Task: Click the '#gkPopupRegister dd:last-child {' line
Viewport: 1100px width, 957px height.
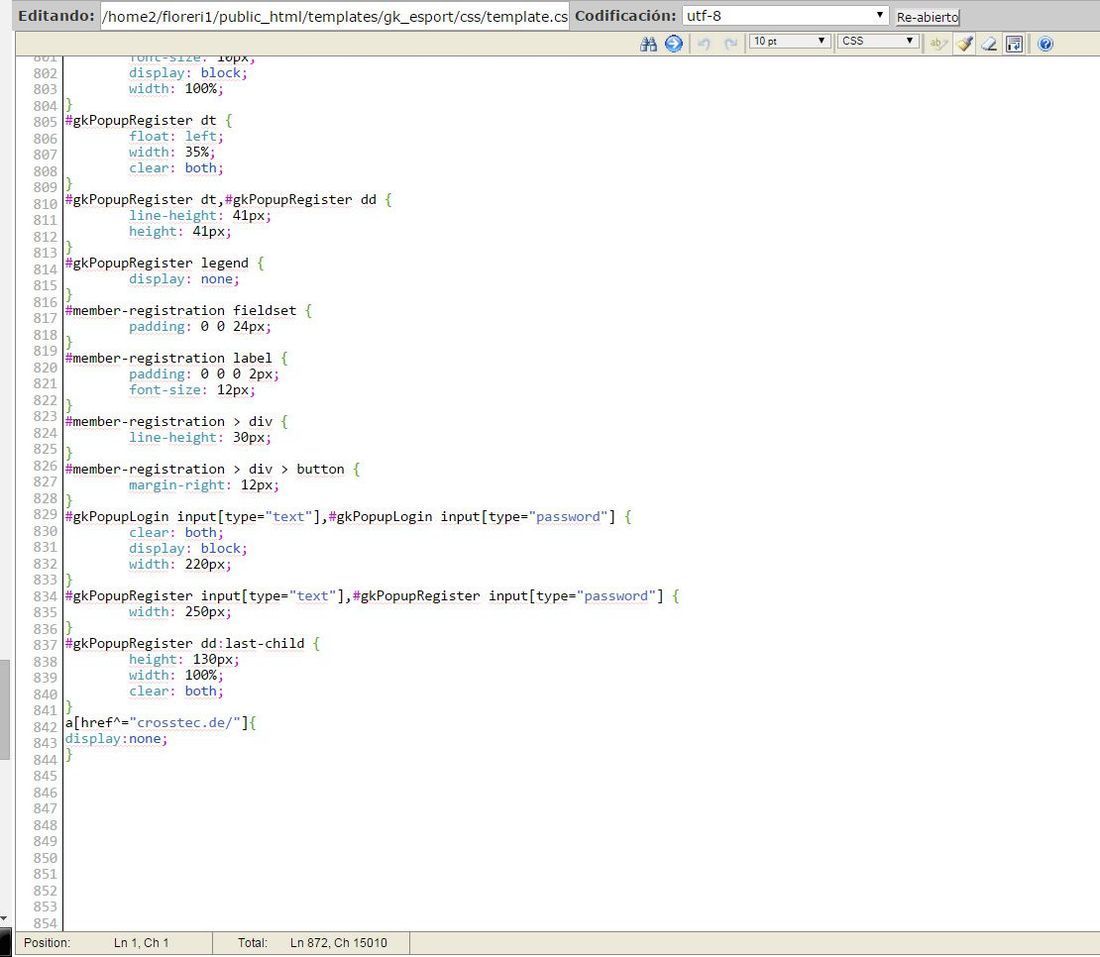Action: (193, 643)
